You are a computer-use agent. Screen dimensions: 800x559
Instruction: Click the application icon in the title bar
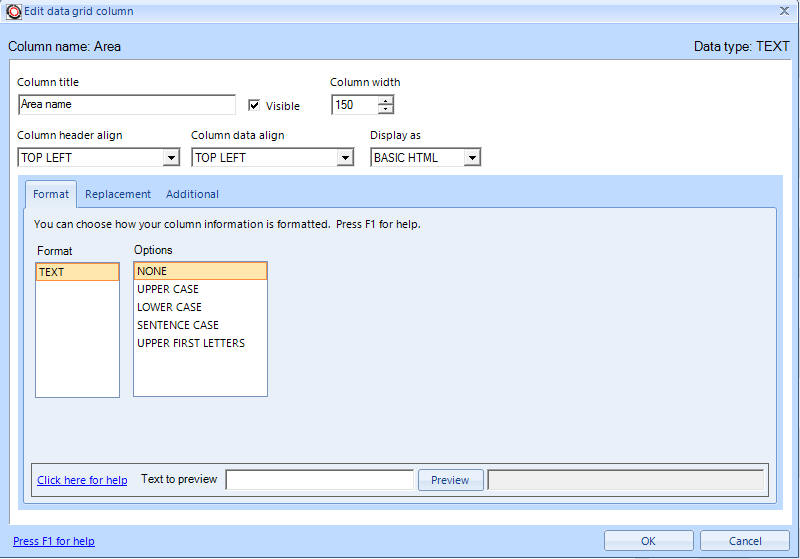14,11
